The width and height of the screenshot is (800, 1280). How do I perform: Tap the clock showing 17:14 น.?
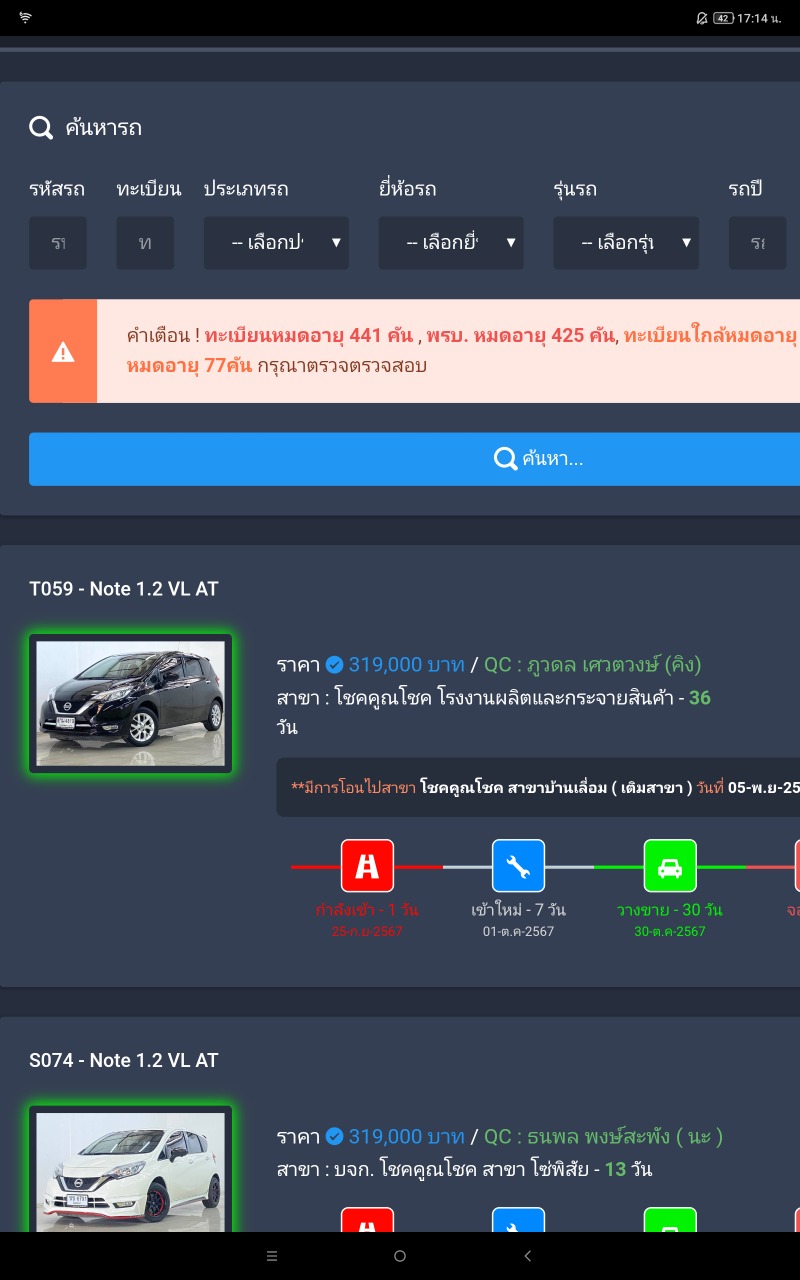pyautogui.click(x=760, y=18)
